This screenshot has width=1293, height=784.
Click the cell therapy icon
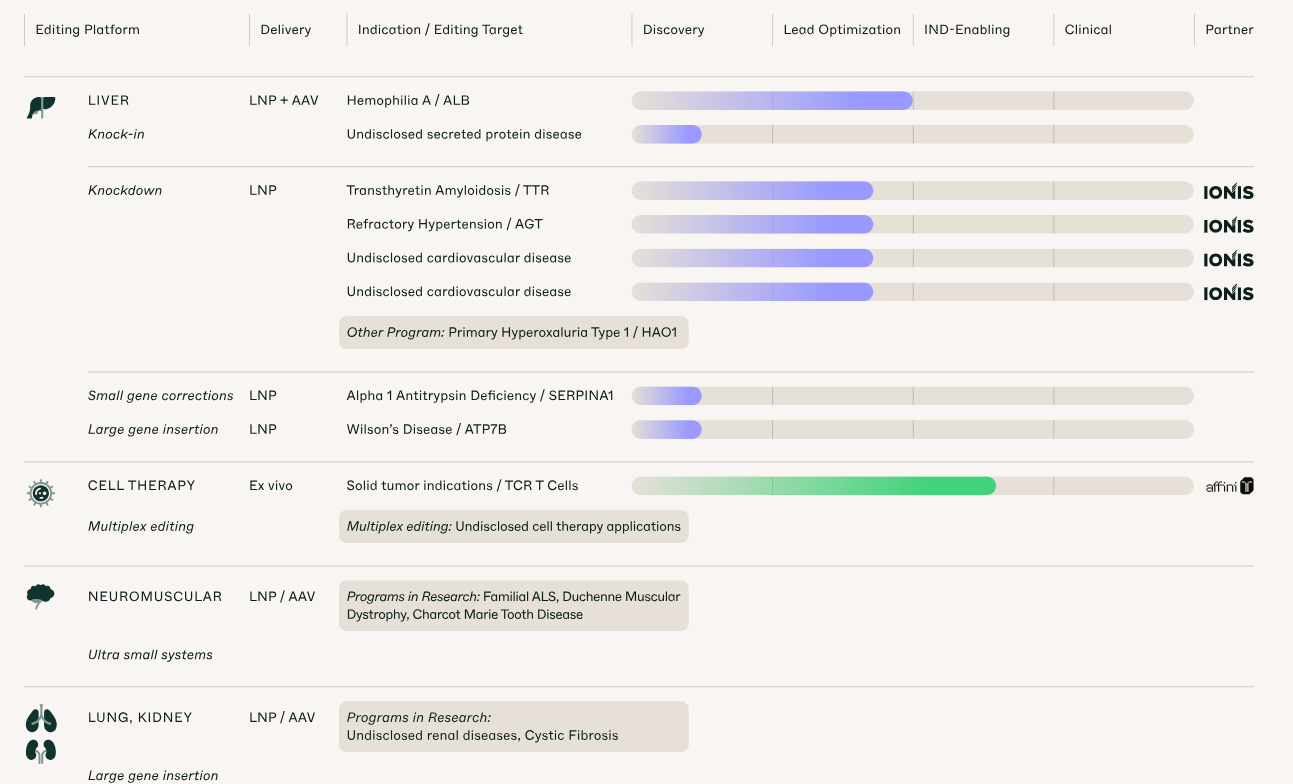click(40, 492)
